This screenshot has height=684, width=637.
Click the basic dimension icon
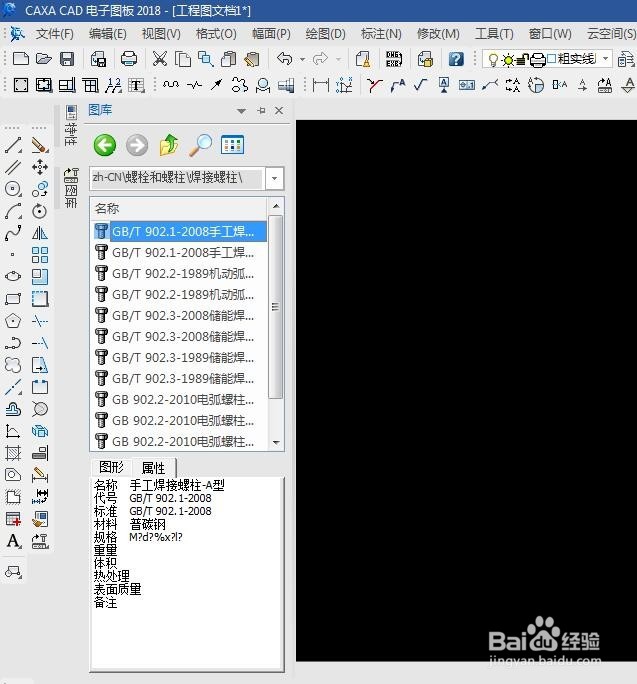coord(321,85)
